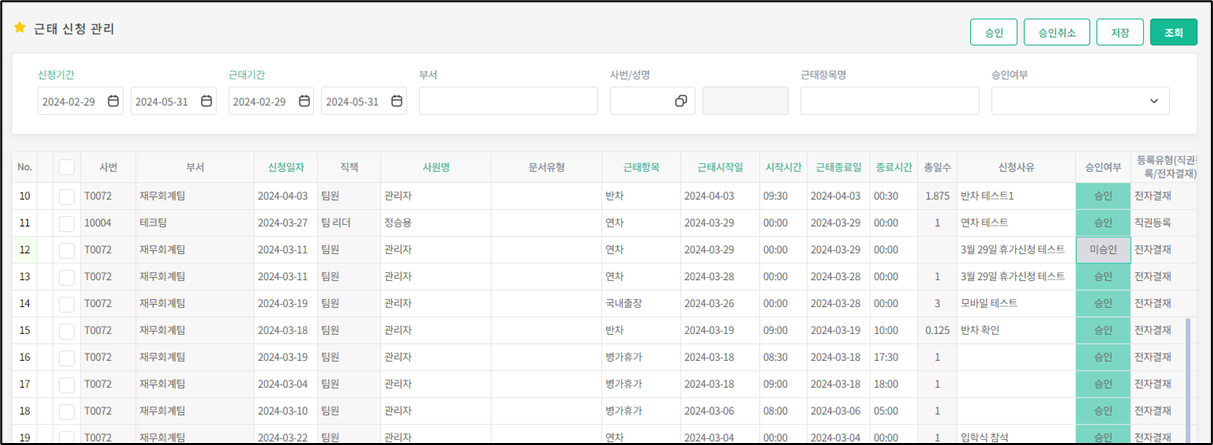Open calendar for 근태기간 end date
This screenshot has height=445, width=1213.
(x=397, y=101)
